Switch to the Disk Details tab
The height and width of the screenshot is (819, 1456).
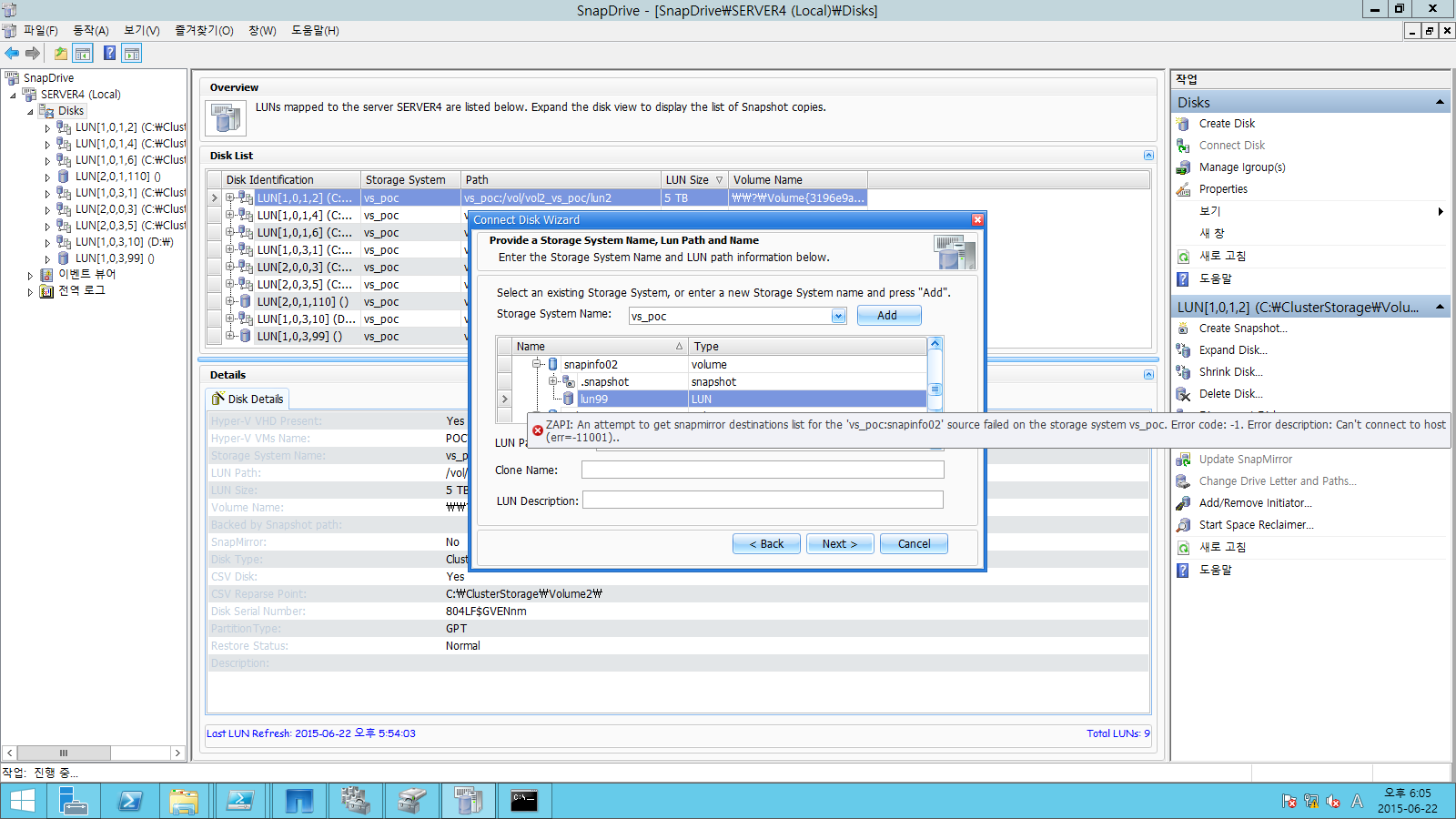248,399
